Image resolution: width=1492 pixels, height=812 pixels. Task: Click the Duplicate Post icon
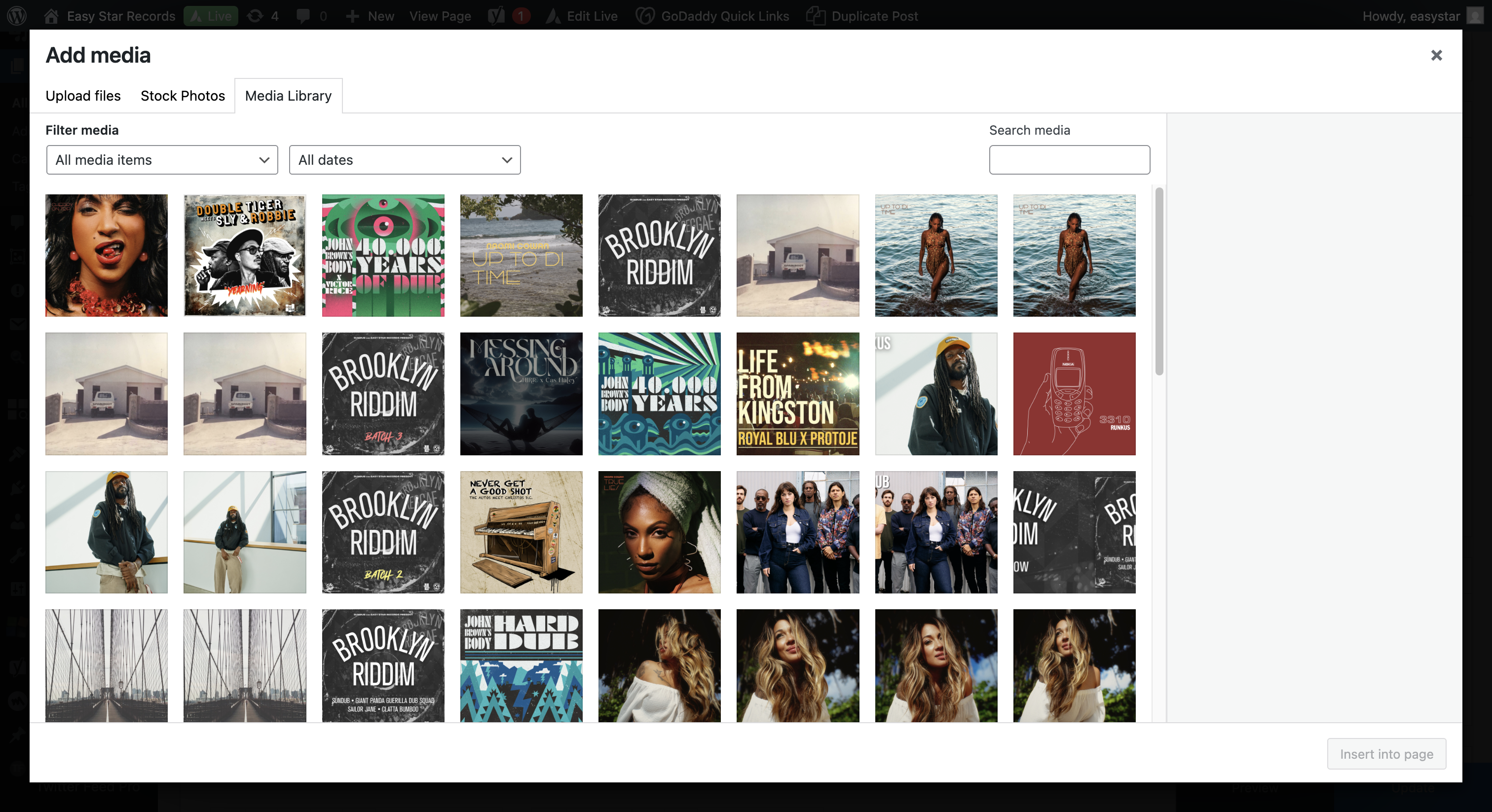[816, 16]
